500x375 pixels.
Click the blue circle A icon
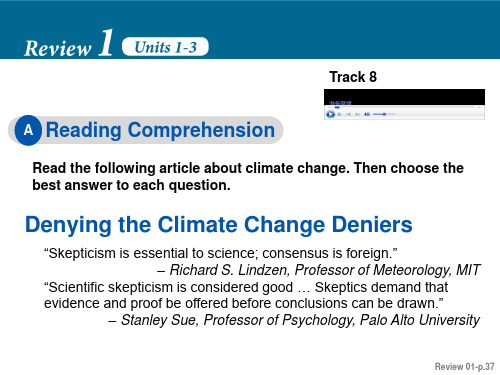tap(28, 130)
